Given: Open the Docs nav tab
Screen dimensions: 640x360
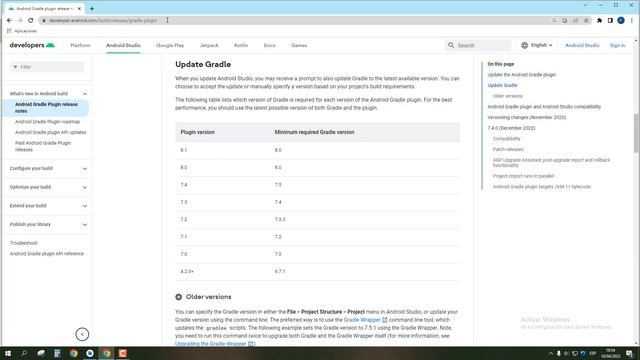Looking at the screenshot, I should 269,45.
